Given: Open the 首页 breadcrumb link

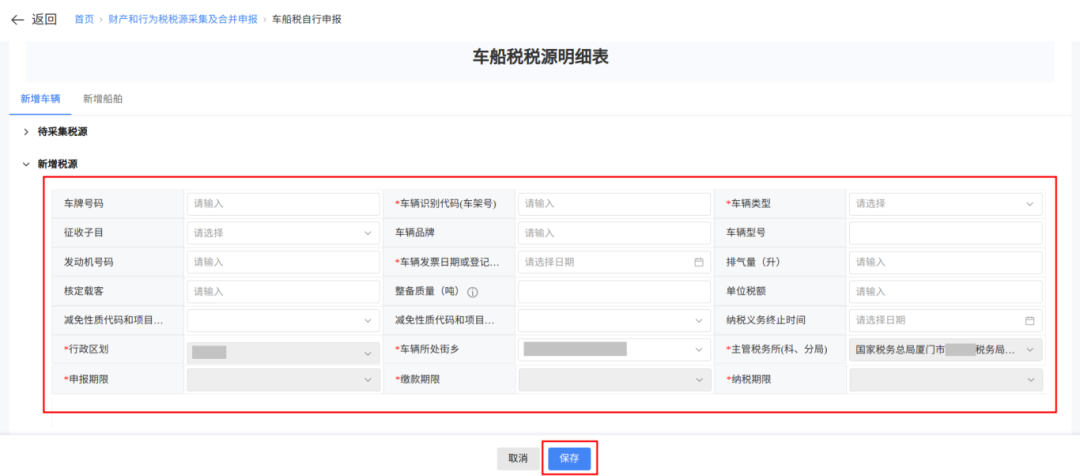Looking at the screenshot, I should point(84,19).
